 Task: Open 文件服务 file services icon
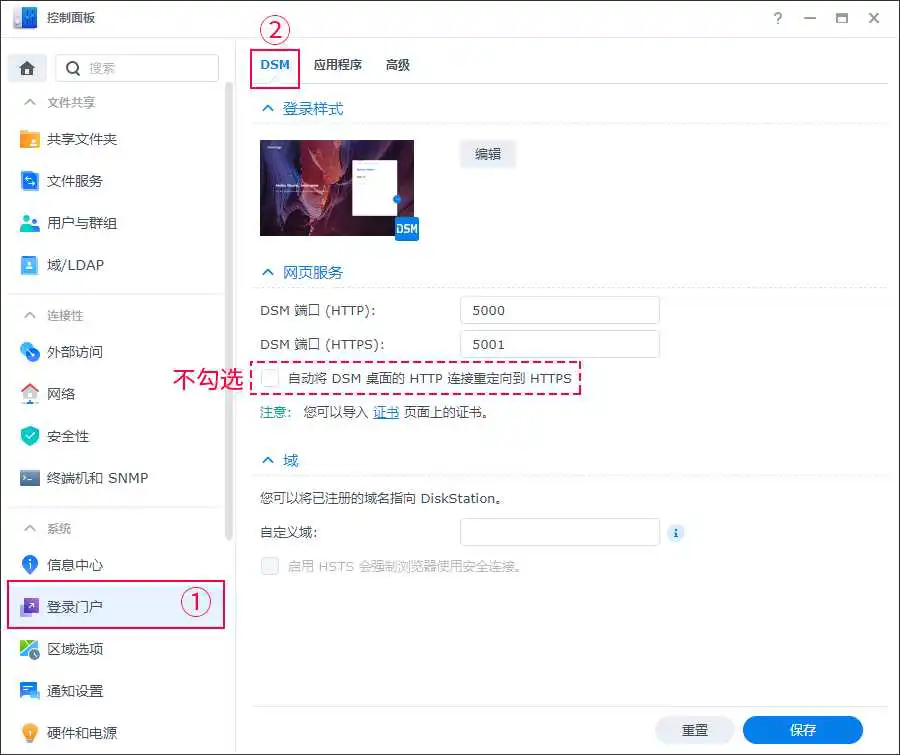tap(30, 181)
